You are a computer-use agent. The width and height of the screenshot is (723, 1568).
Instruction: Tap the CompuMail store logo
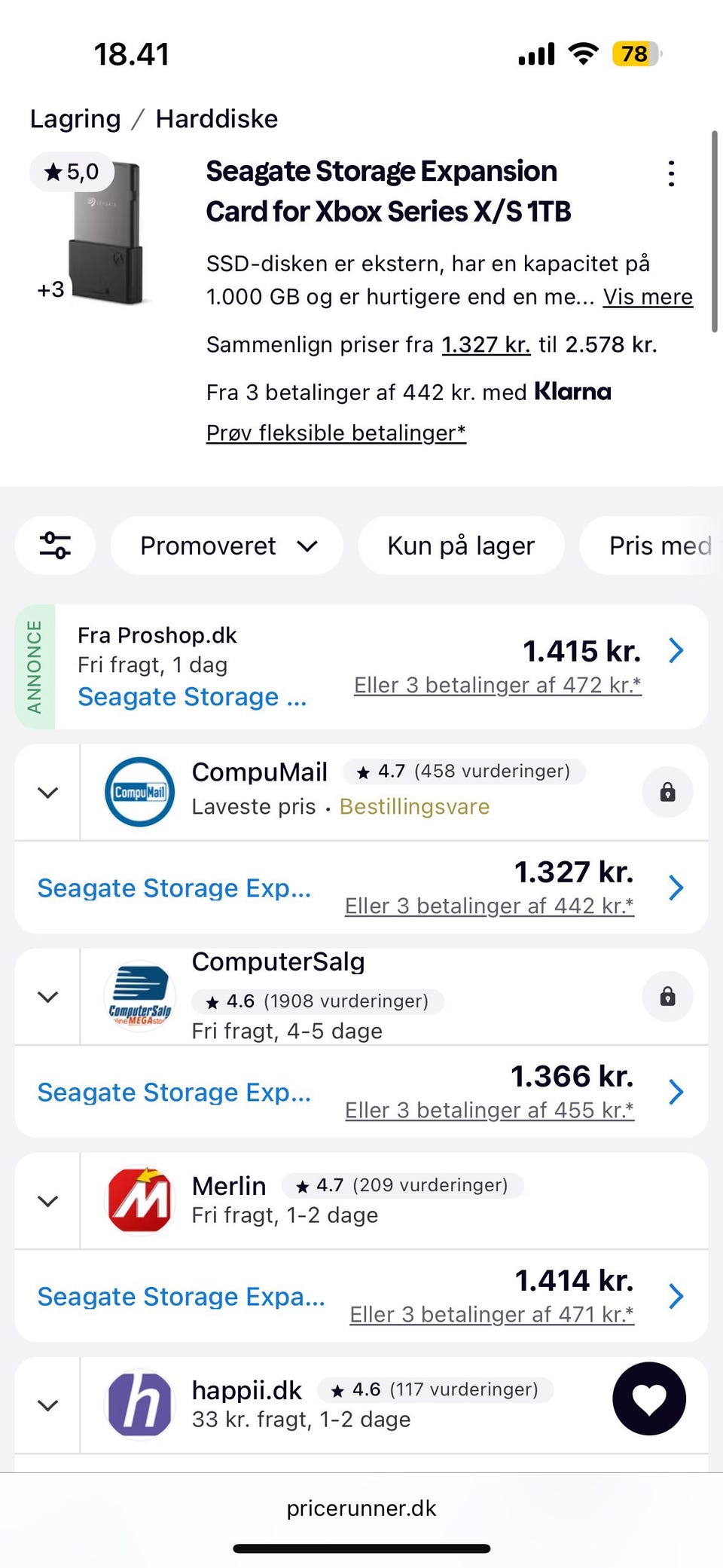click(x=139, y=792)
